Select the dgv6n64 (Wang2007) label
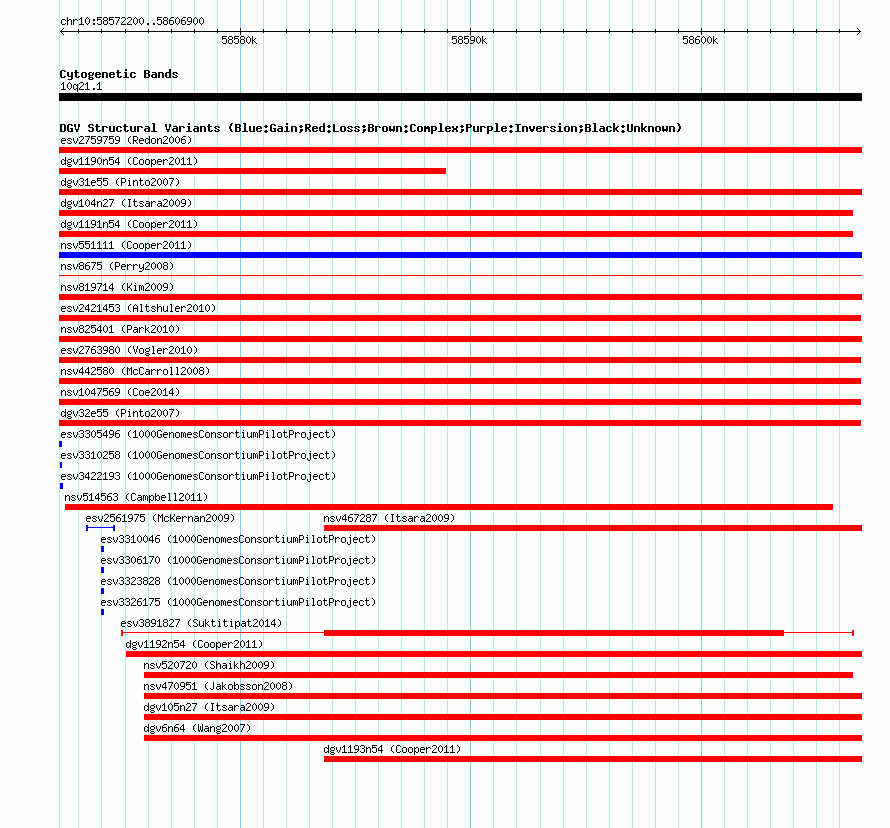The height and width of the screenshot is (828, 890). click(197, 728)
